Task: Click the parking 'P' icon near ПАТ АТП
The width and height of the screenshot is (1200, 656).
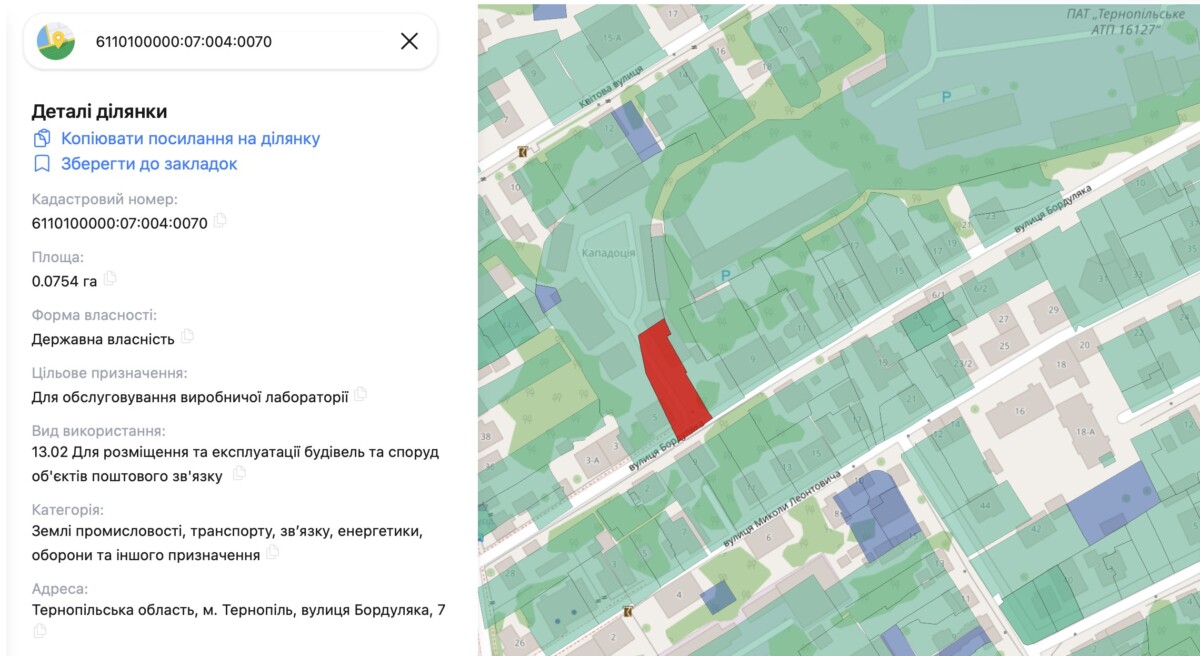Action: (x=946, y=97)
